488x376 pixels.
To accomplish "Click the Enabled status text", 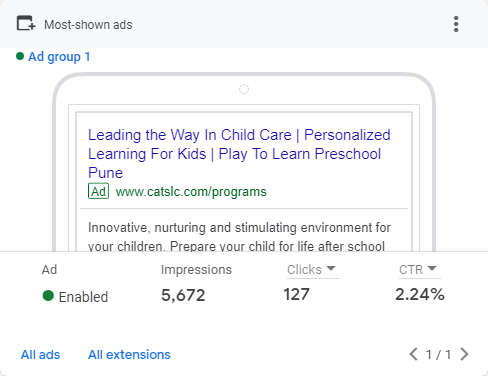I will pos(83,297).
